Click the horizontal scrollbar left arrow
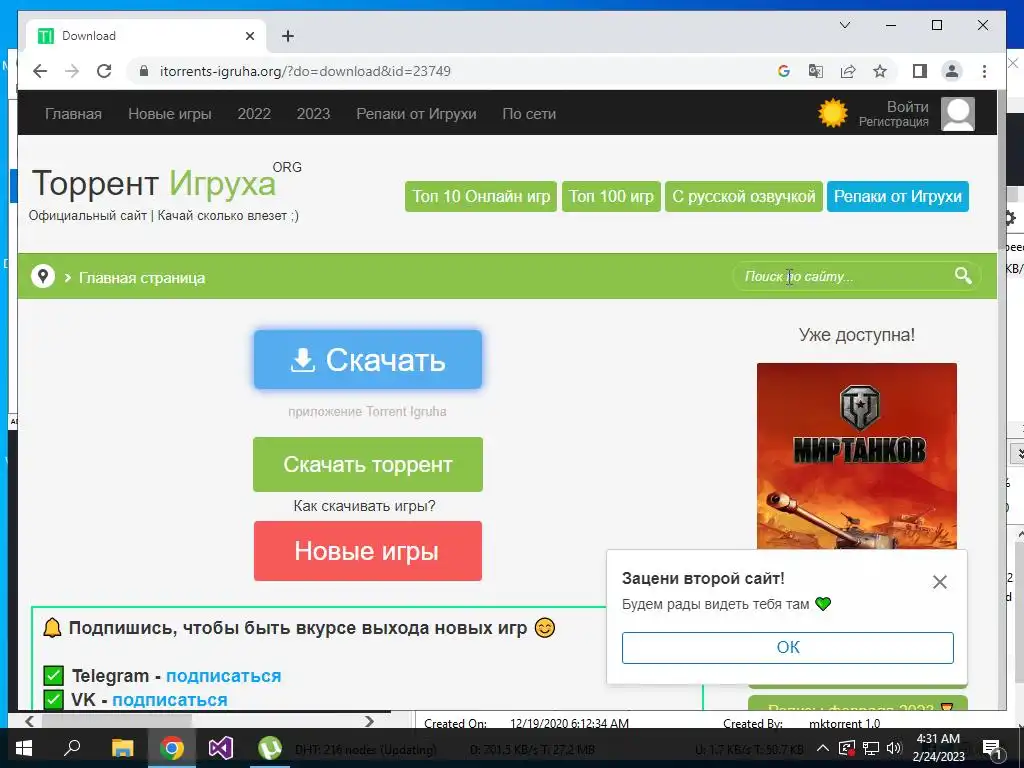This screenshot has height=768, width=1024. [x=29, y=721]
